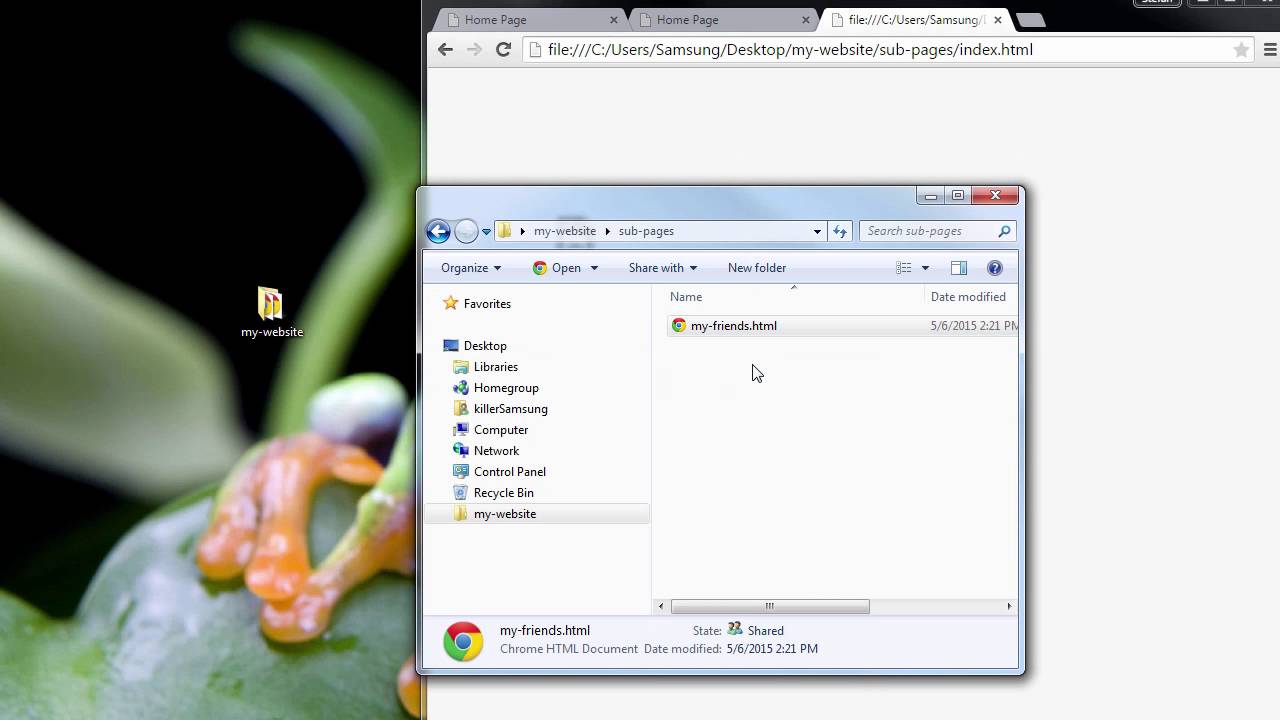
Task: Bookmark this page with the star icon
Action: coord(1241,49)
